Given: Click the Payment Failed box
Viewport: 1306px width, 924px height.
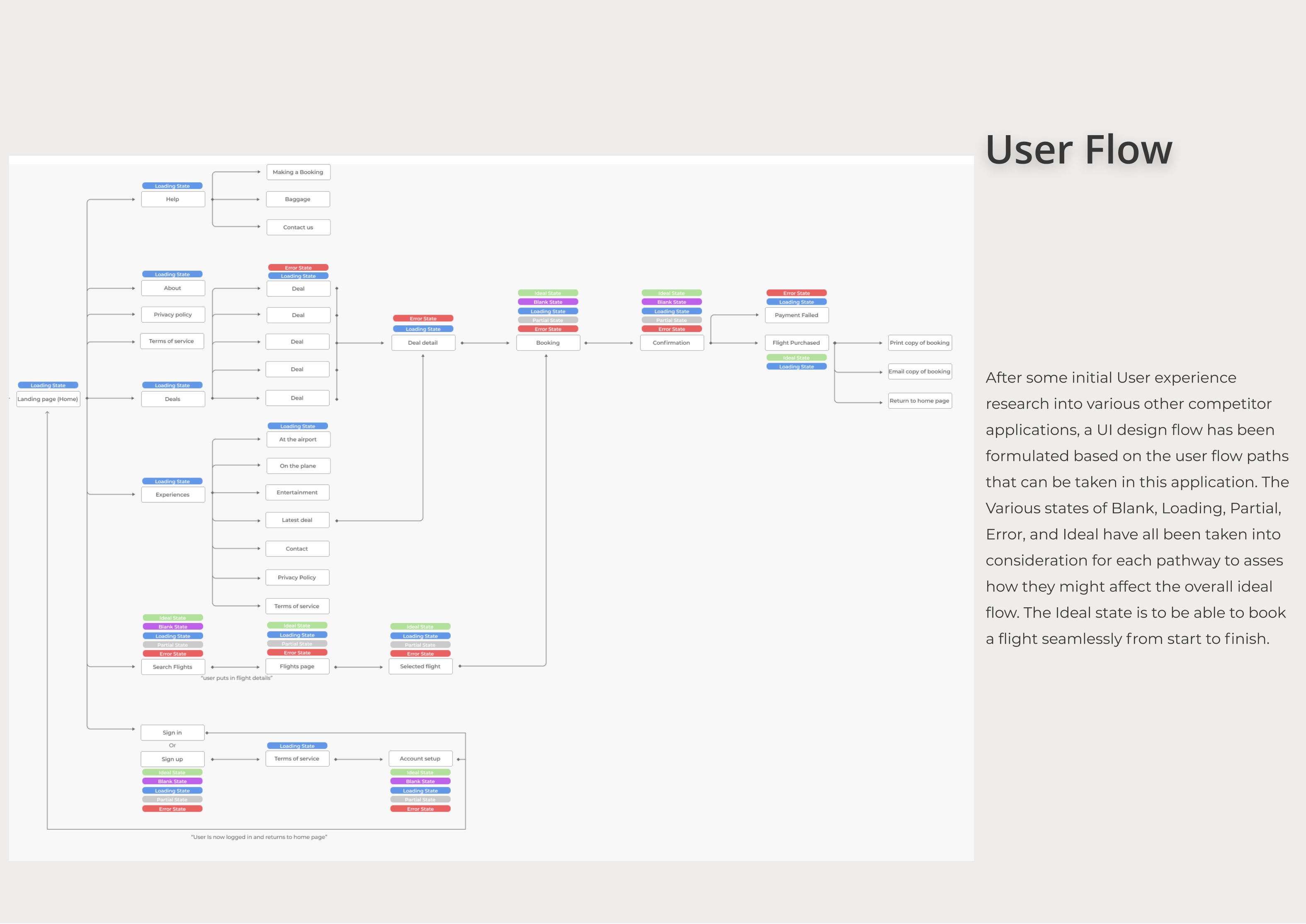Looking at the screenshot, I should tap(796, 315).
